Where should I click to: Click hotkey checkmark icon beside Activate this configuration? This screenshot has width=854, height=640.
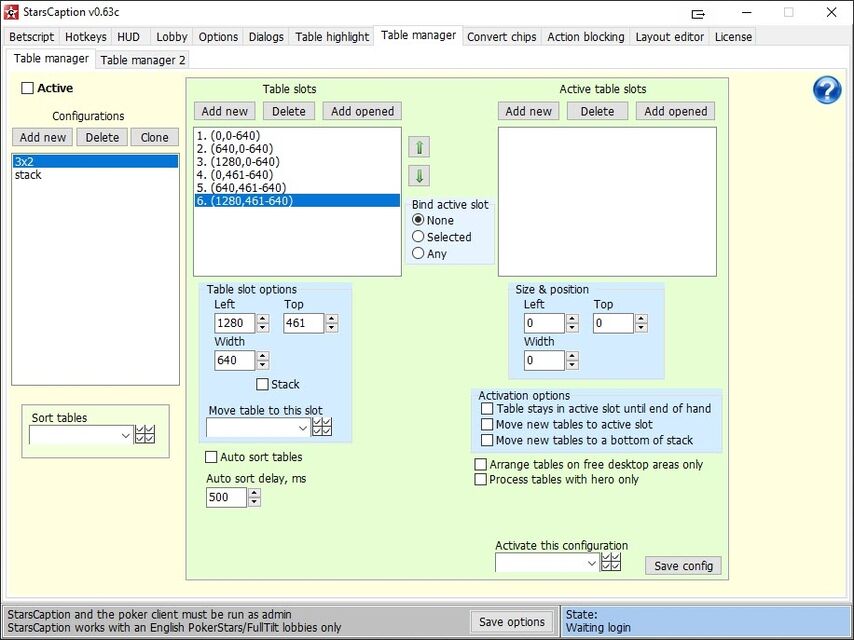pyautogui.click(x=611, y=562)
